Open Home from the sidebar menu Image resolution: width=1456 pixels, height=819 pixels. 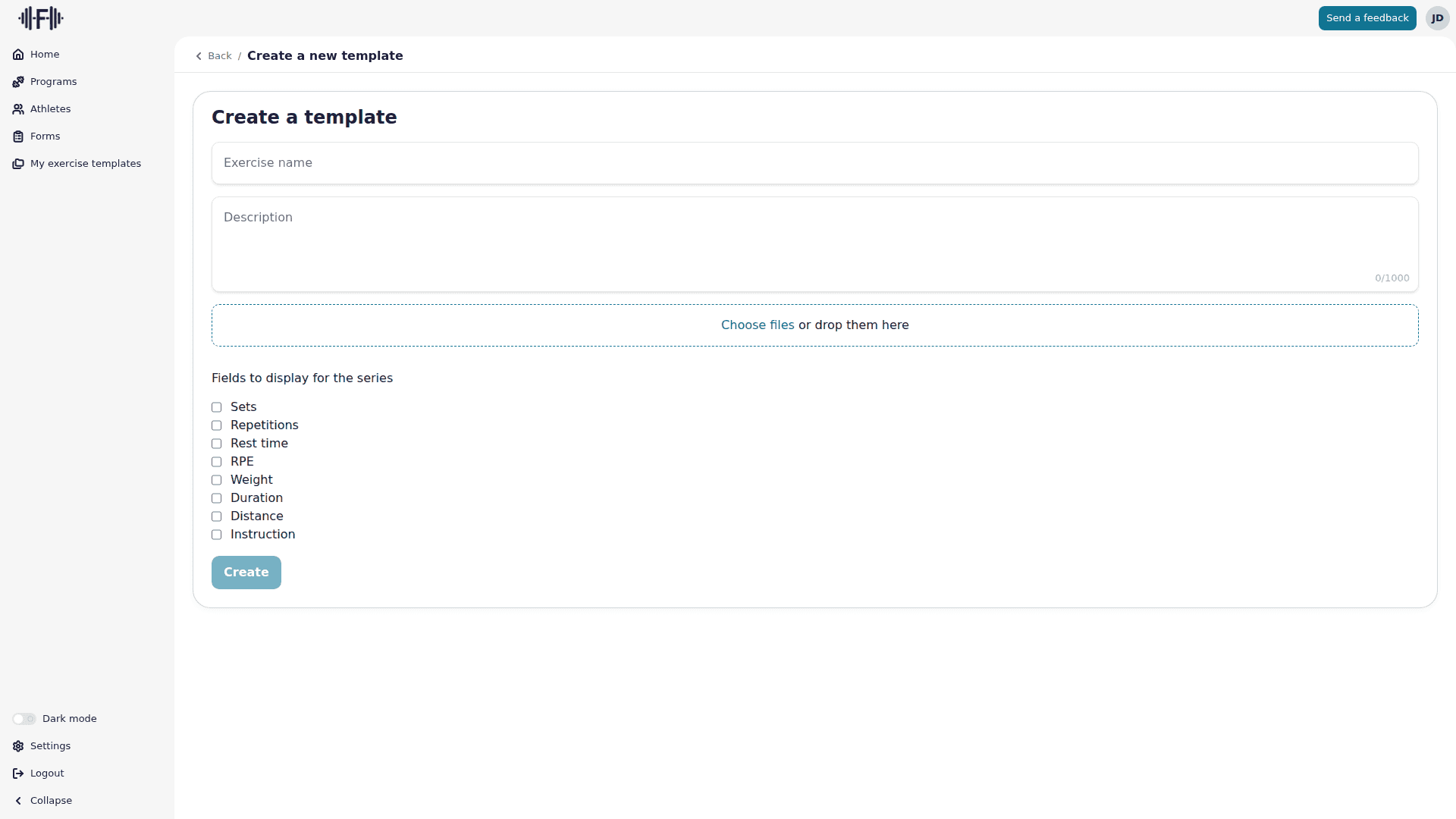[x=45, y=55]
